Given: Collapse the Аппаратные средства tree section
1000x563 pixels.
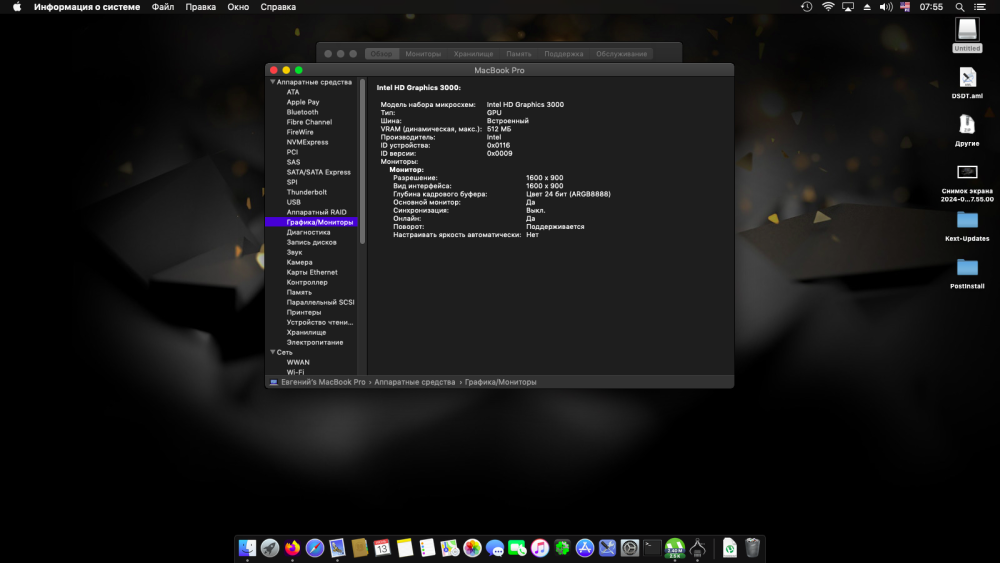Looking at the screenshot, I should (273, 82).
